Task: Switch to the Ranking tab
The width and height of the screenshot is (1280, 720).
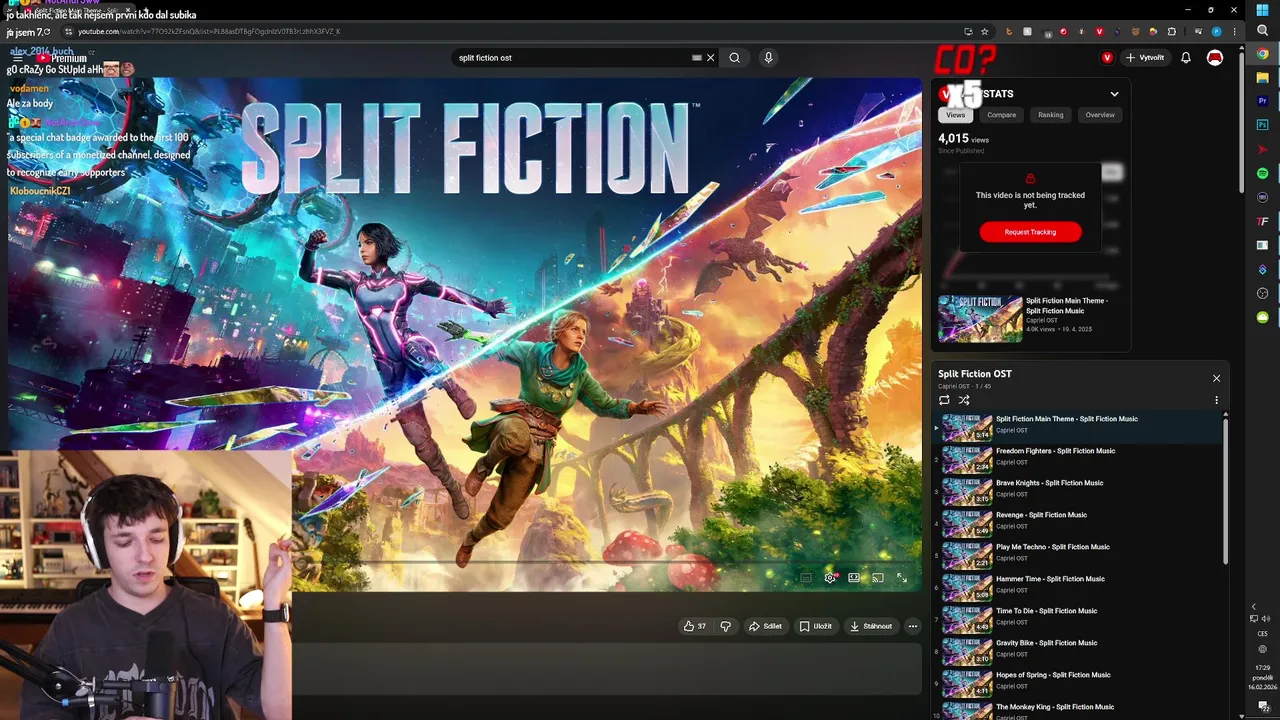Action: (x=1050, y=115)
